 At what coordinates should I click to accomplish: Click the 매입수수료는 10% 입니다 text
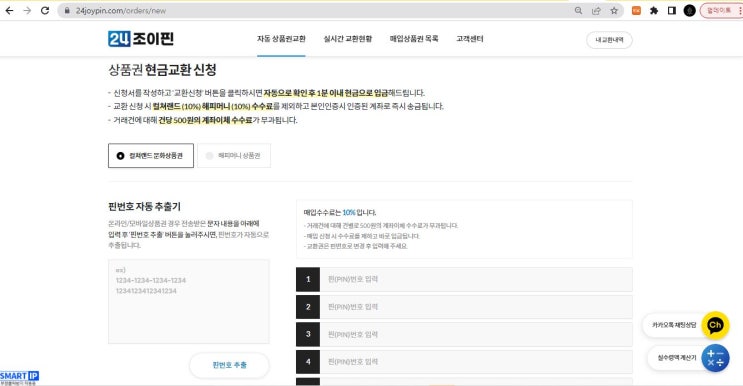340,213
